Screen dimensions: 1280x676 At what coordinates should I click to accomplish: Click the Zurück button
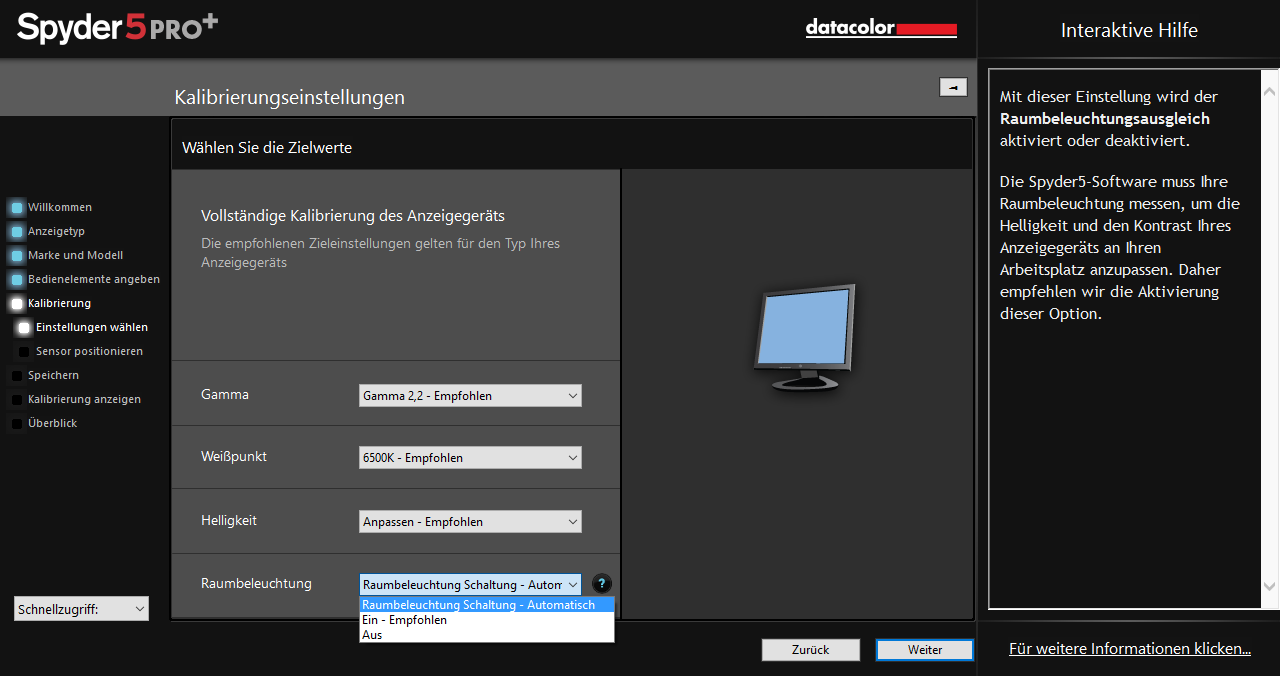point(811,650)
